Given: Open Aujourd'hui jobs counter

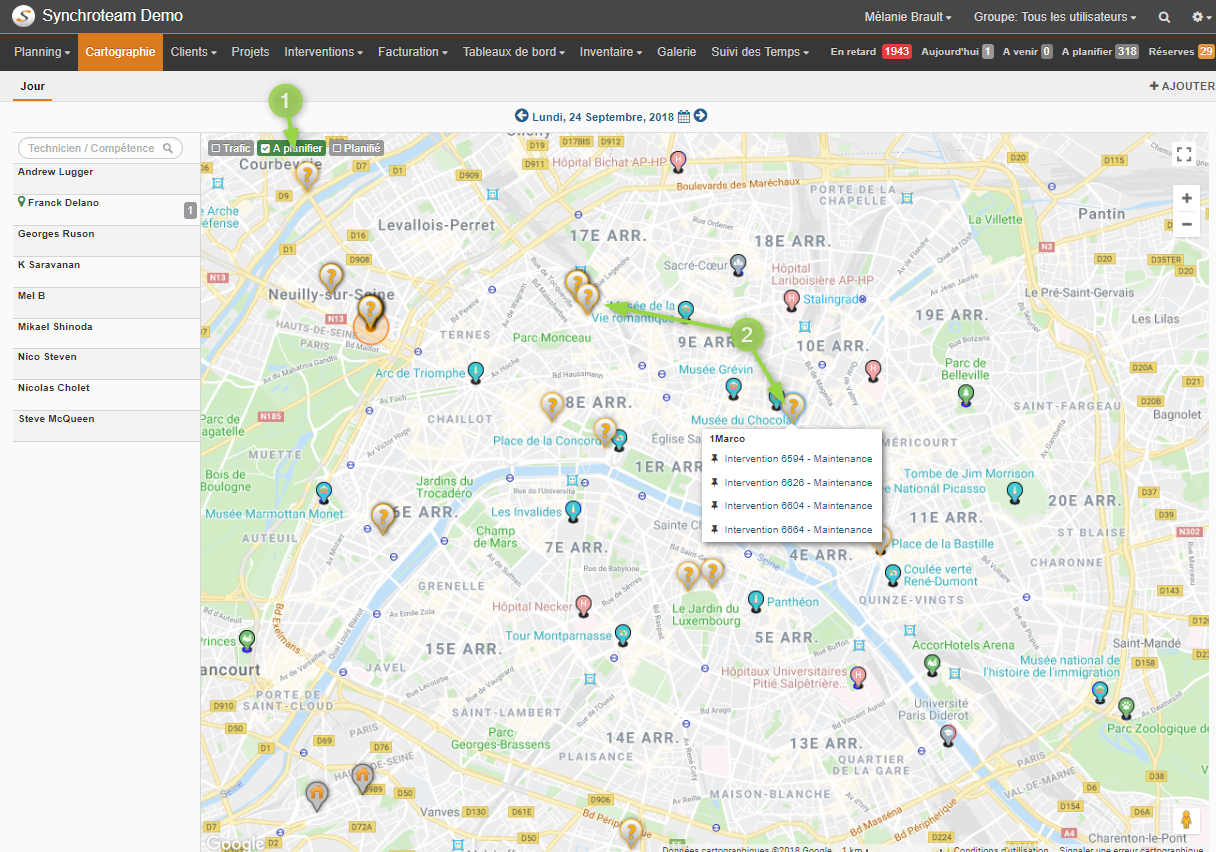Looking at the screenshot, I should coord(957,52).
